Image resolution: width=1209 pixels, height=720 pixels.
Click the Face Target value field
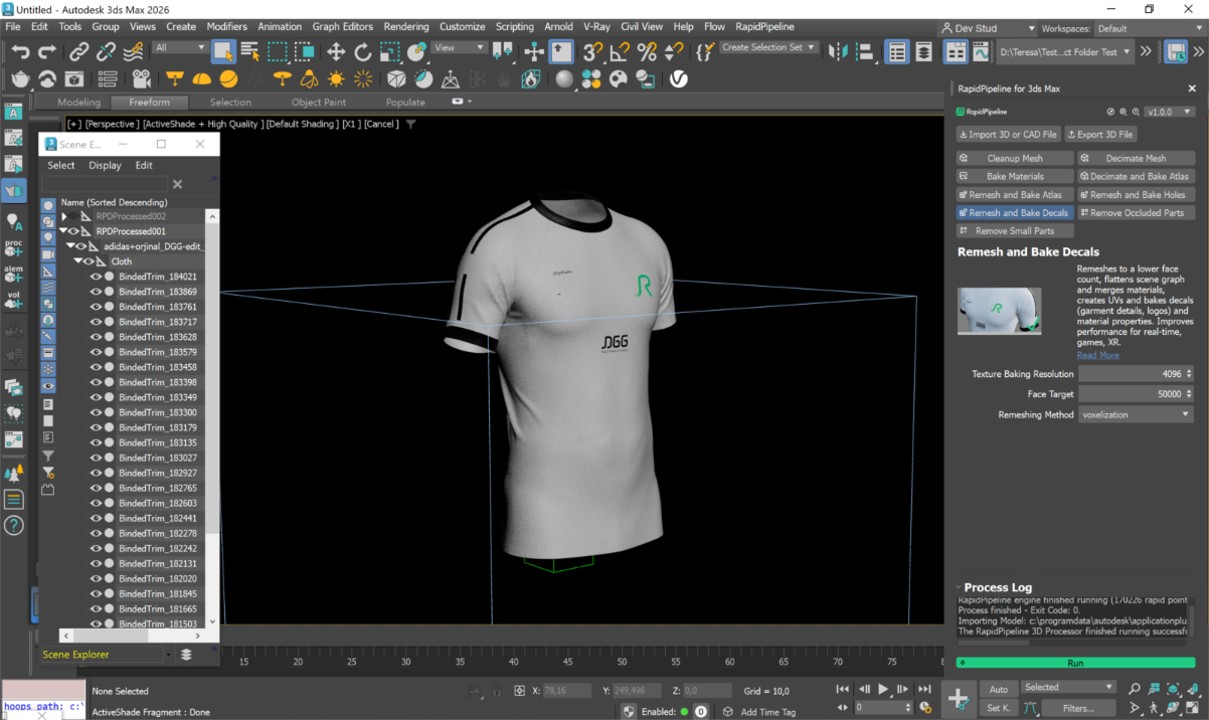pyautogui.click(x=1135, y=394)
